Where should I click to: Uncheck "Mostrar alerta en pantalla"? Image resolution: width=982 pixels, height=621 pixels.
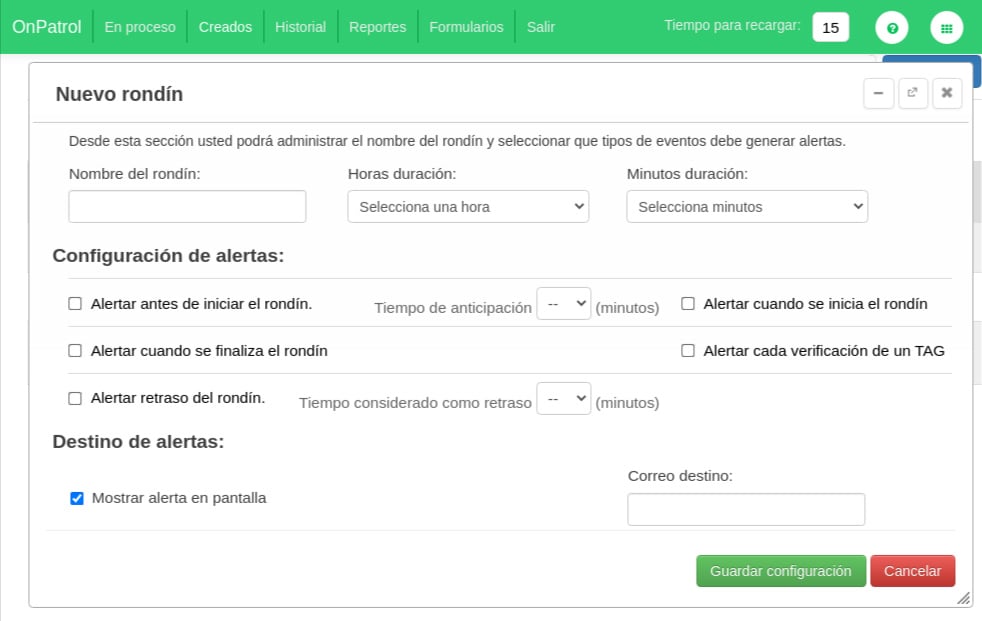tap(77, 498)
